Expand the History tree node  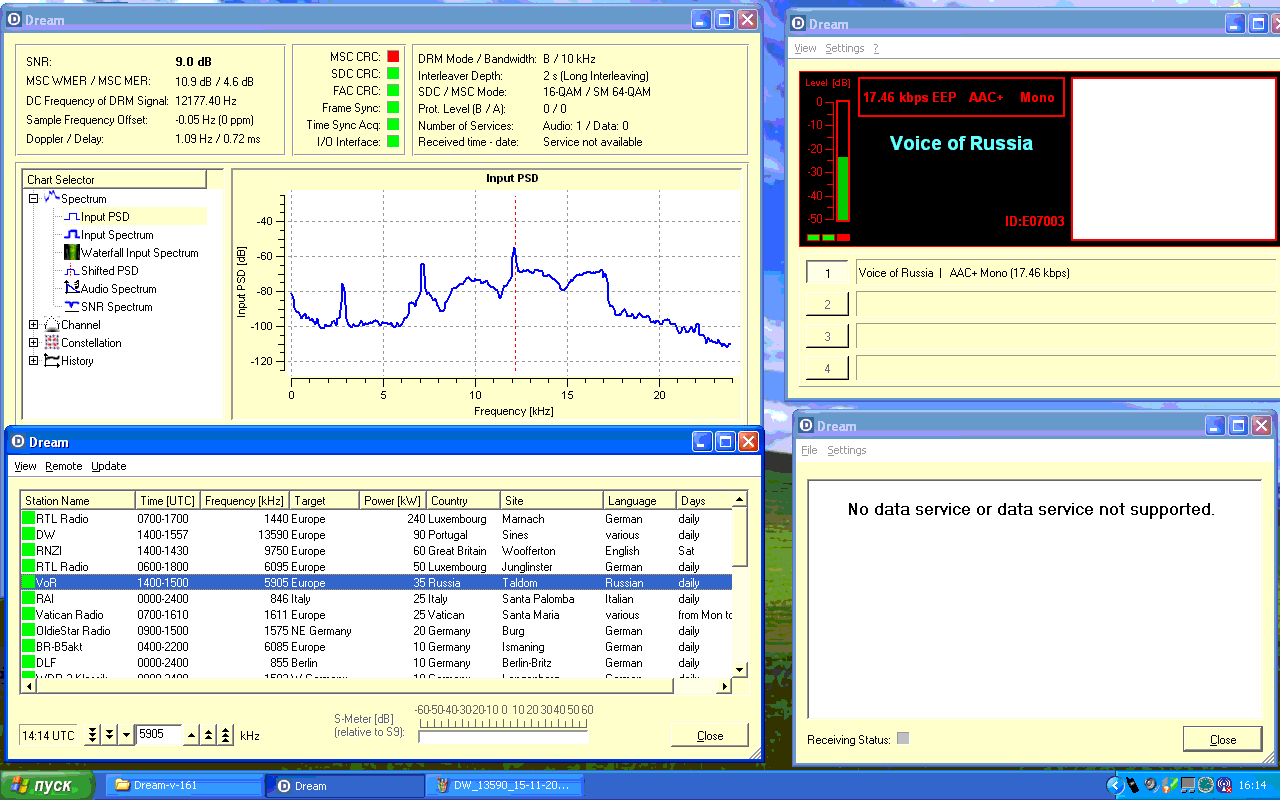[33, 361]
